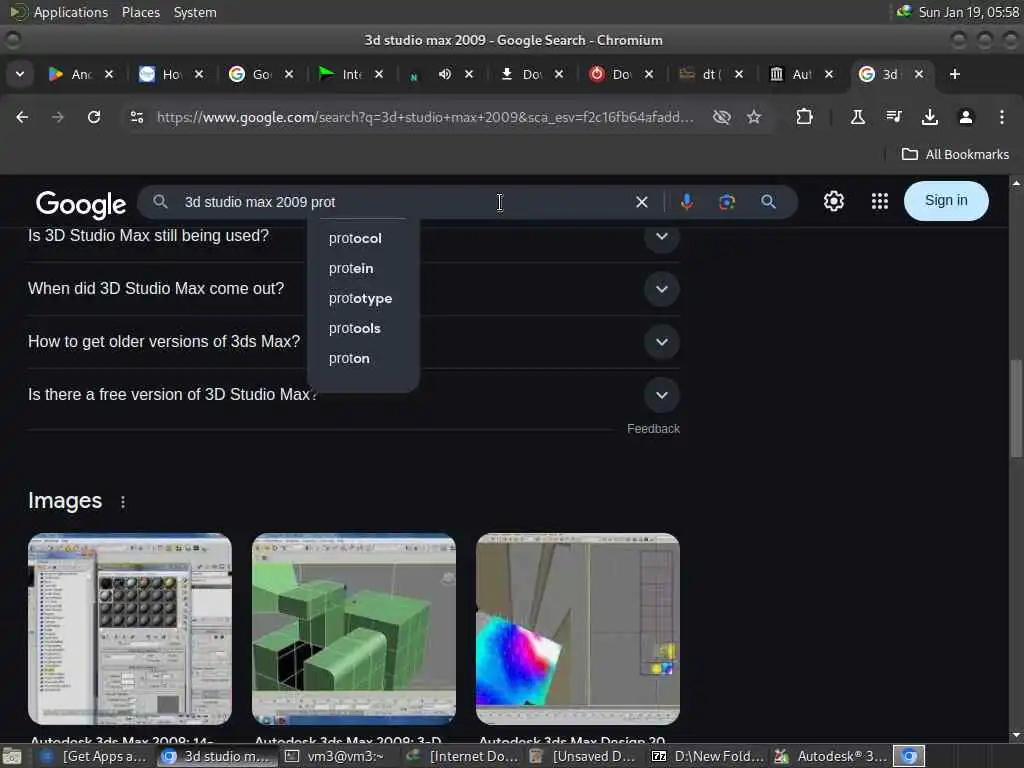Reload the current page

[94, 117]
